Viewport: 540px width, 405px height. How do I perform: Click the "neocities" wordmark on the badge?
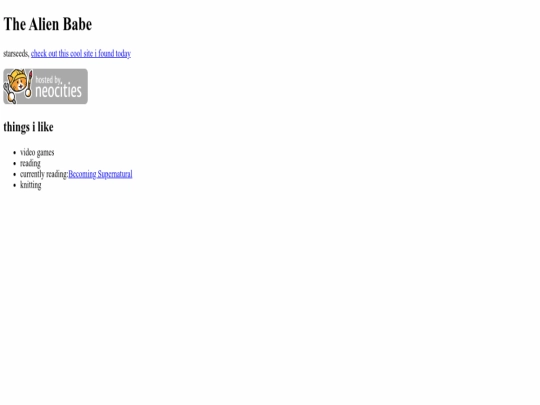pyautogui.click(x=59, y=91)
